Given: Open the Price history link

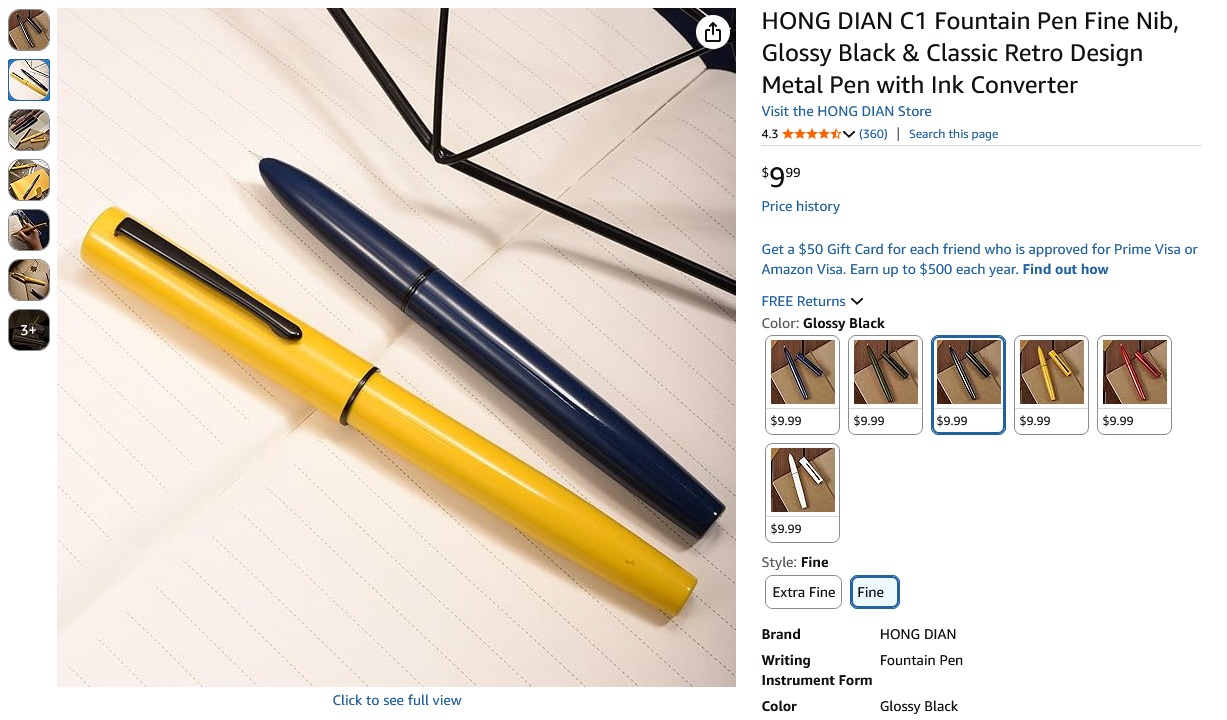Looking at the screenshot, I should coord(800,206).
